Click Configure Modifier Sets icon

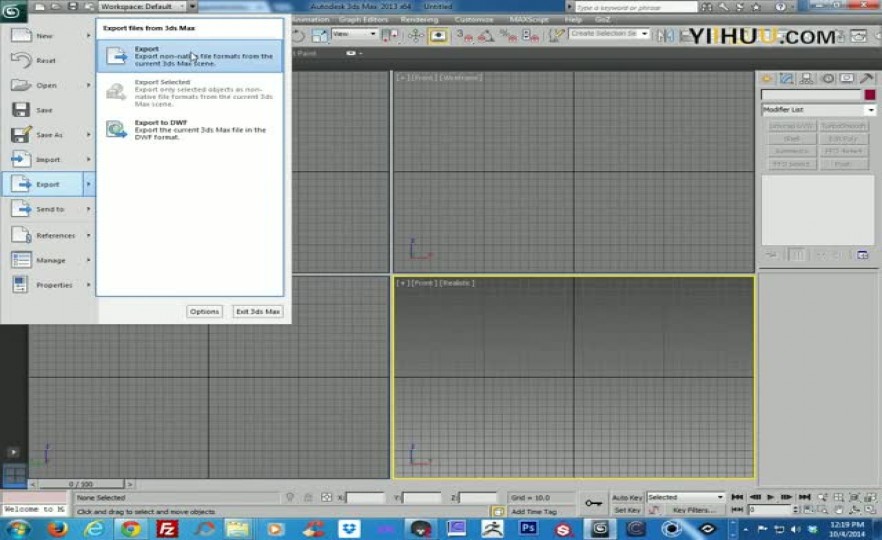coord(862,255)
